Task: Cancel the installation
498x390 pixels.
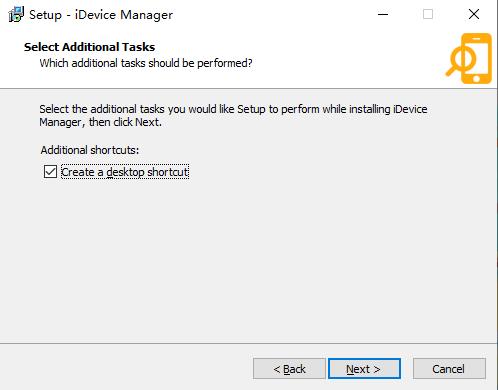Action: click(449, 369)
